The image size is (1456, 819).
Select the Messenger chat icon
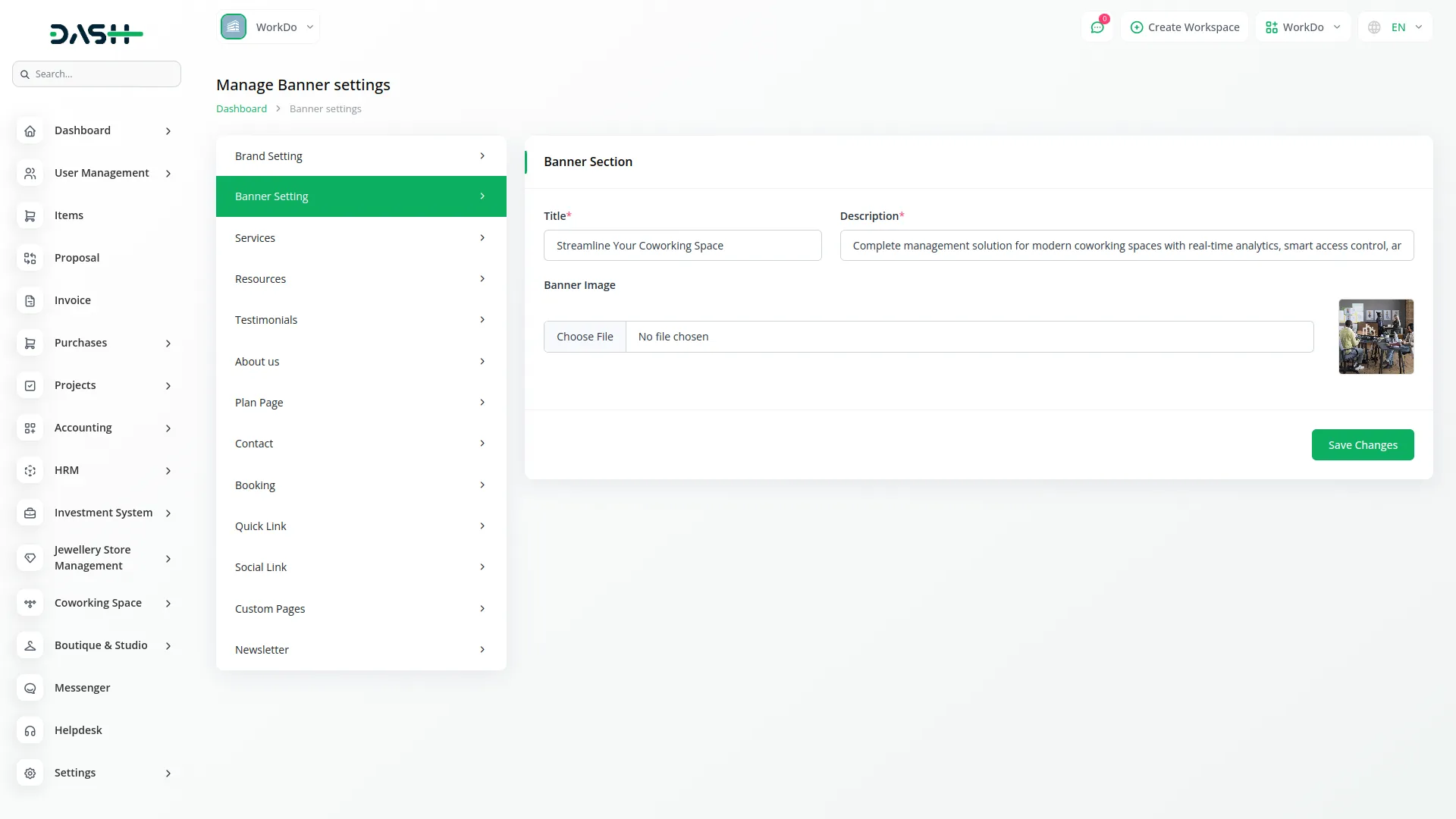pyautogui.click(x=30, y=688)
